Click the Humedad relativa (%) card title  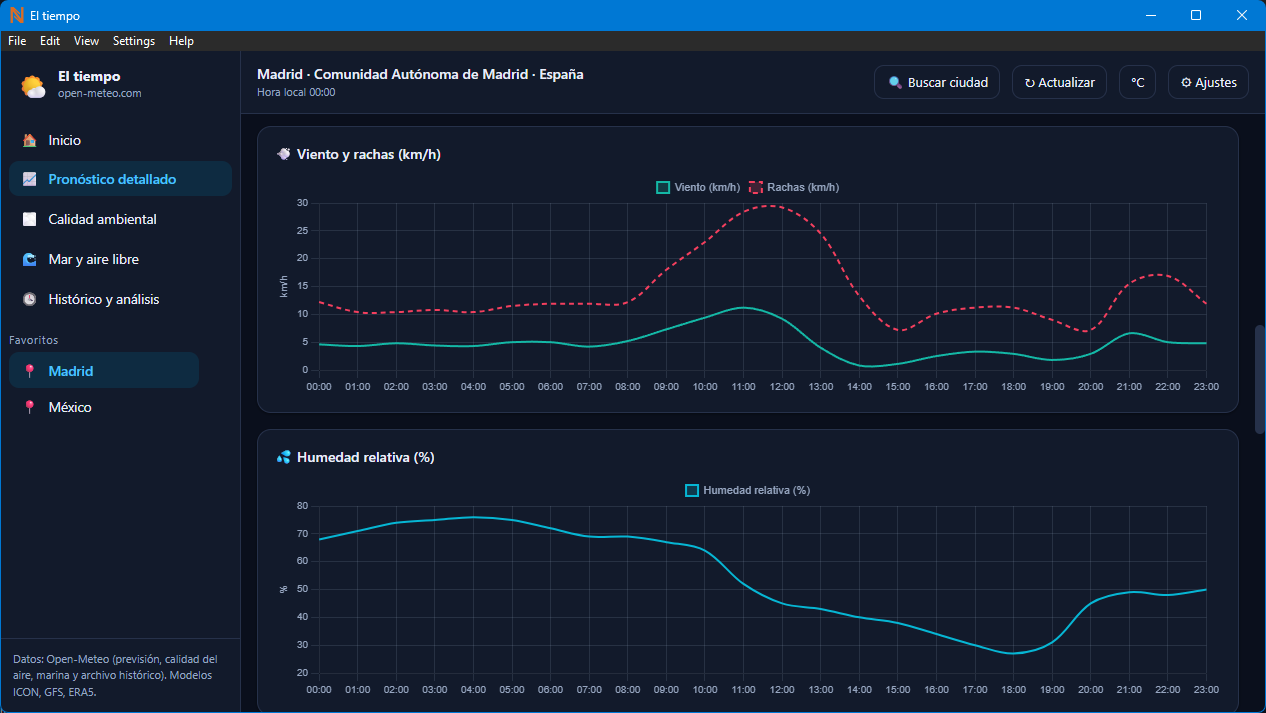coord(365,457)
